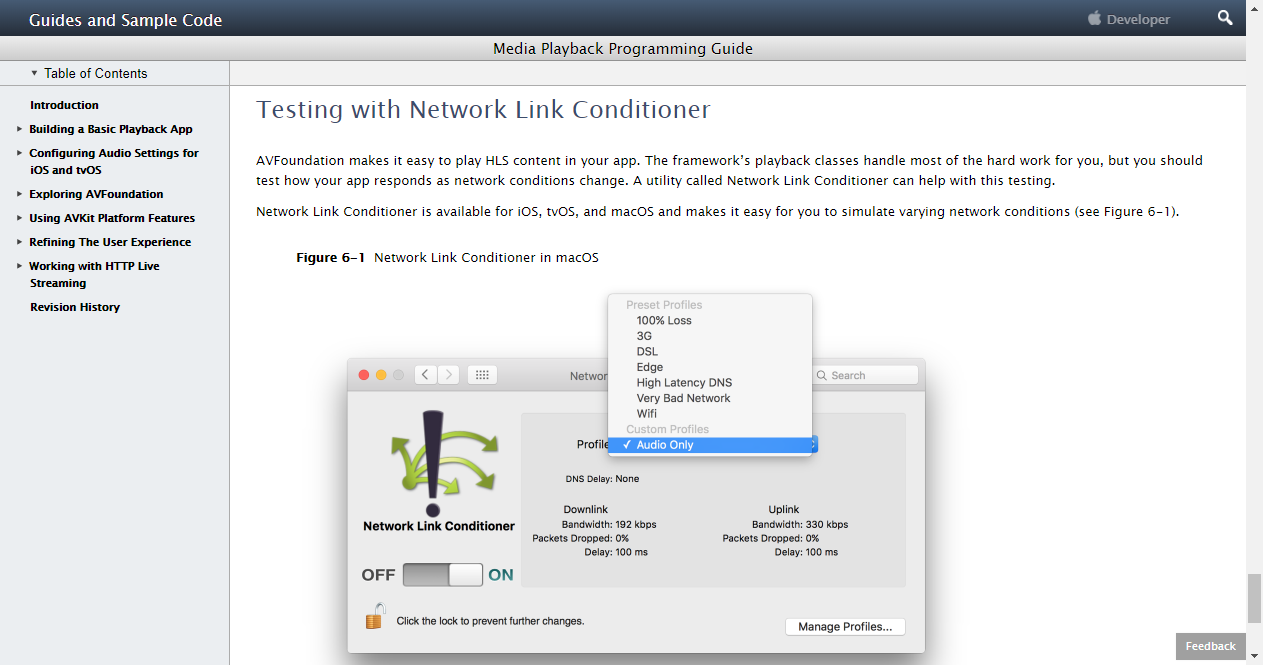Expand Building a Basic Playback App arrow
Image resolution: width=1263 pixels, height=665 pixels.
20,129
